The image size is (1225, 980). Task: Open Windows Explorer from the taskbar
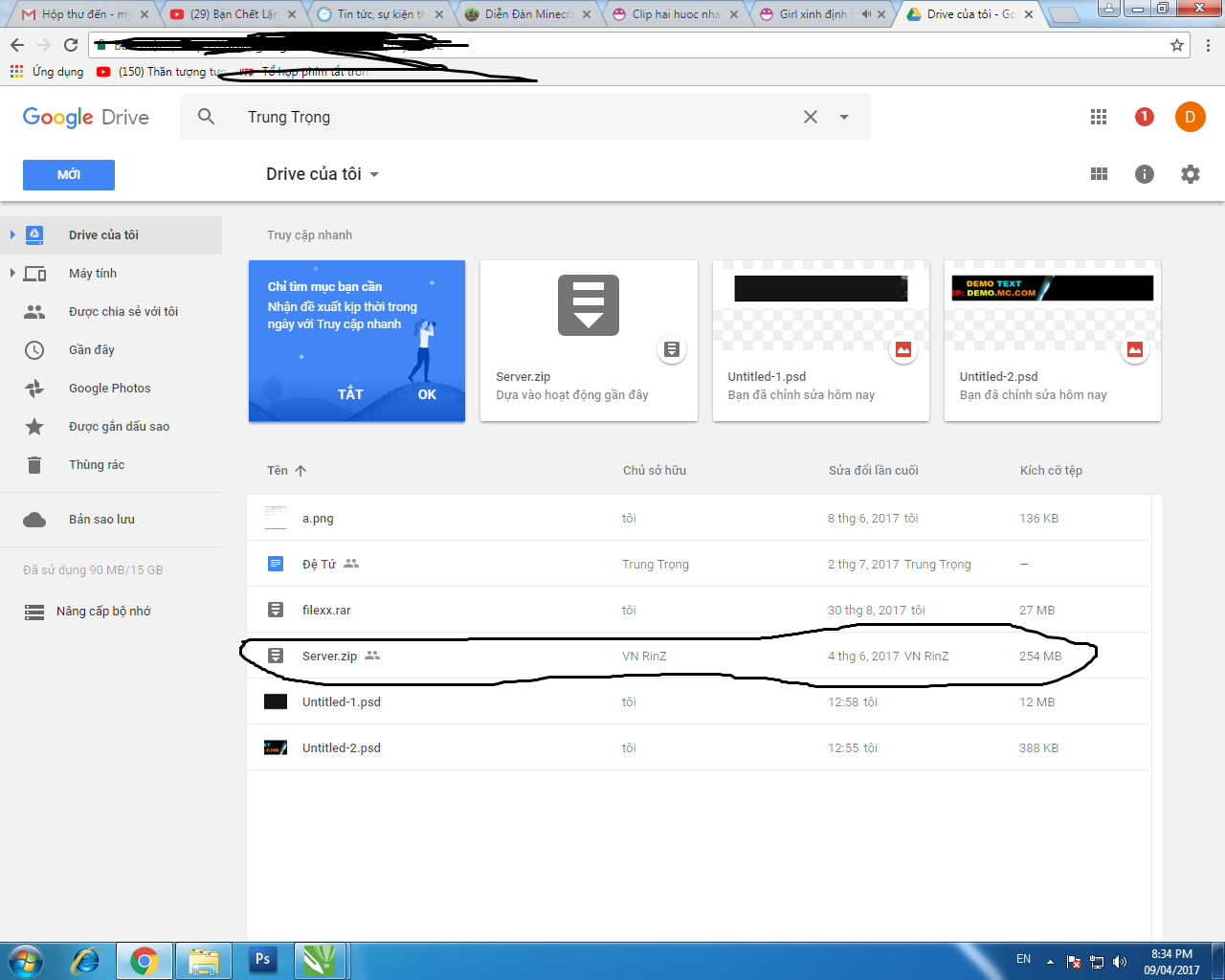tap(203, 961)
